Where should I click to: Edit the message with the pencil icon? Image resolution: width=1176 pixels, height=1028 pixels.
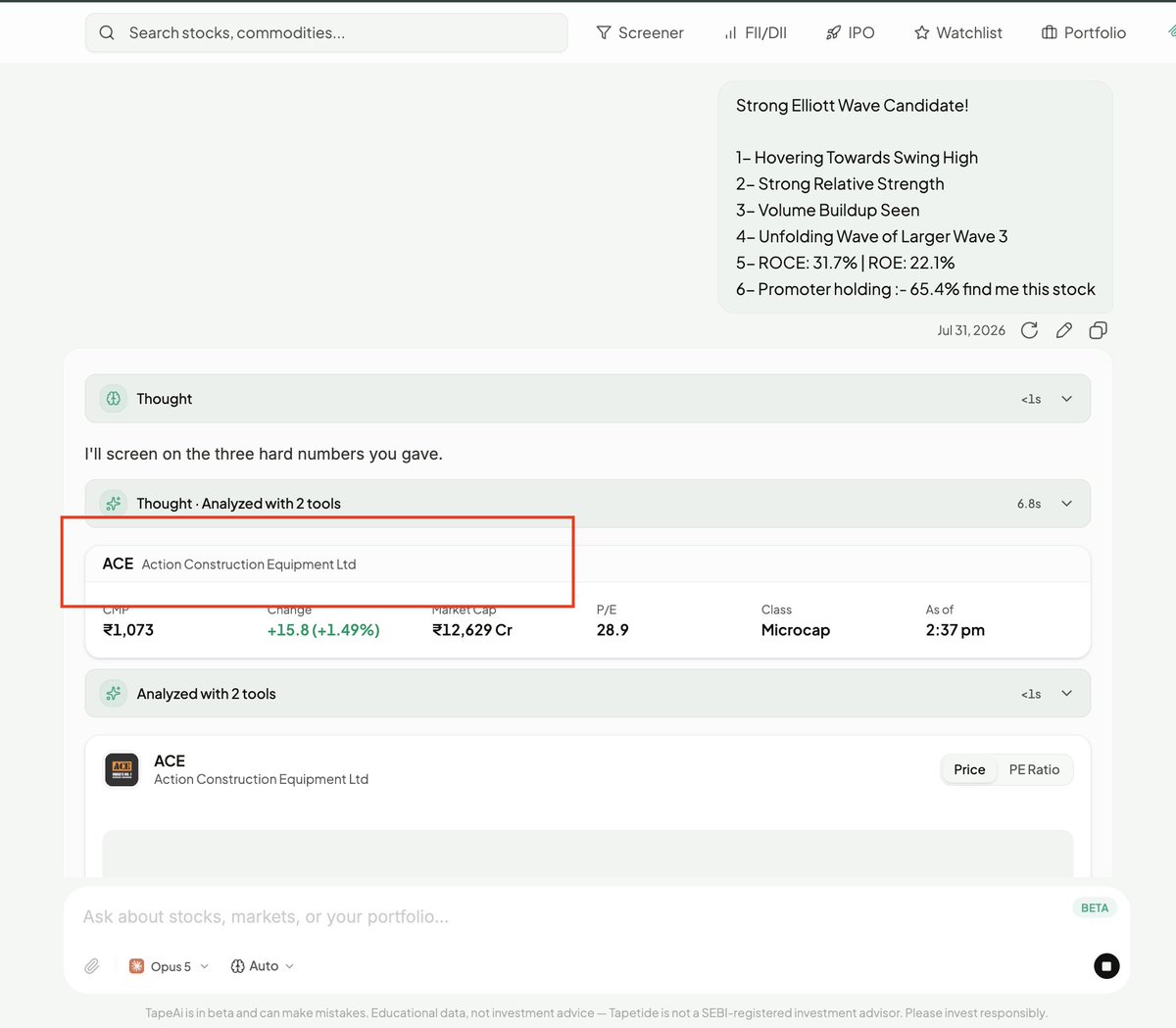coord(1064,330)
